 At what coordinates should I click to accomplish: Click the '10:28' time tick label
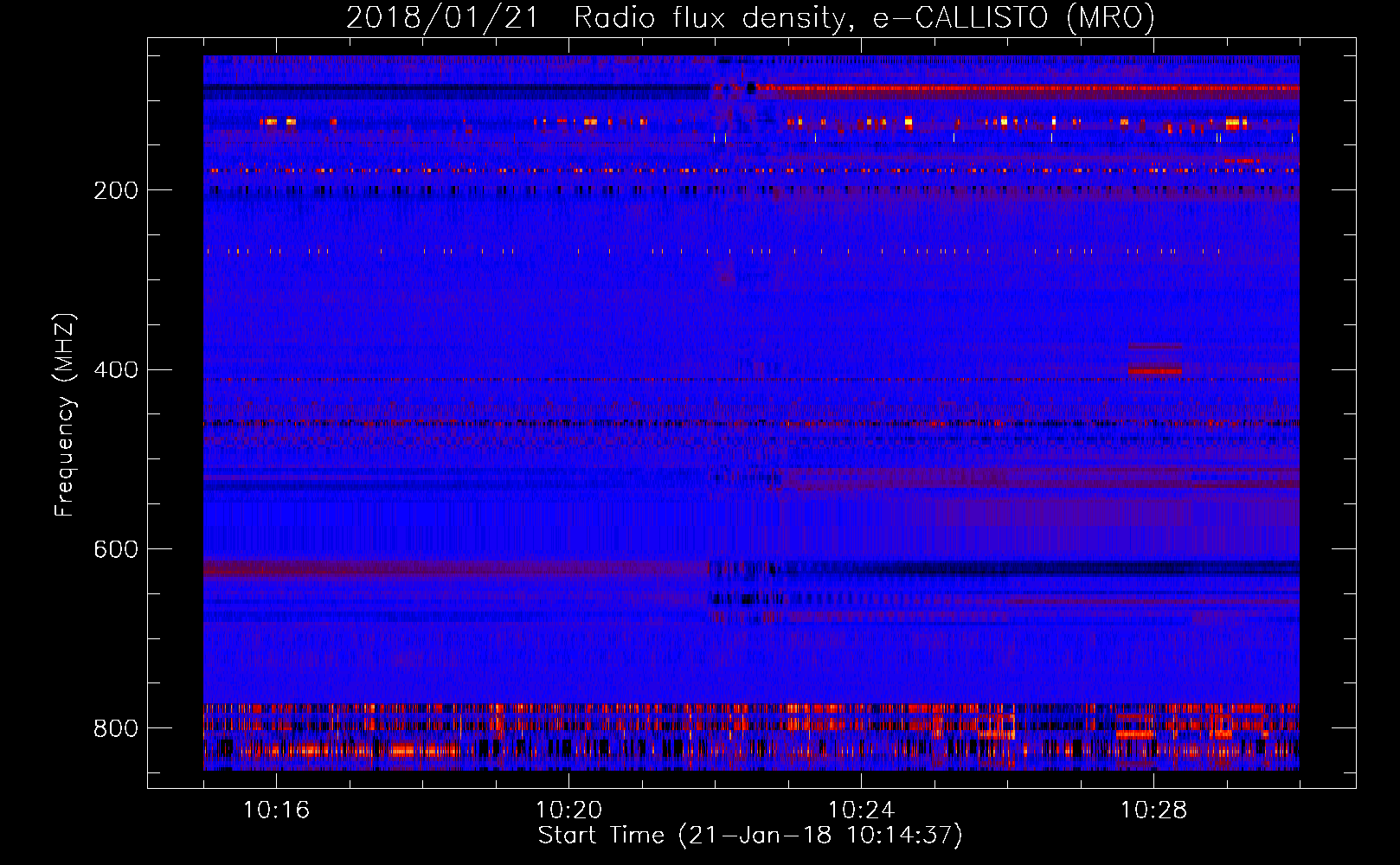(1153, 810)
